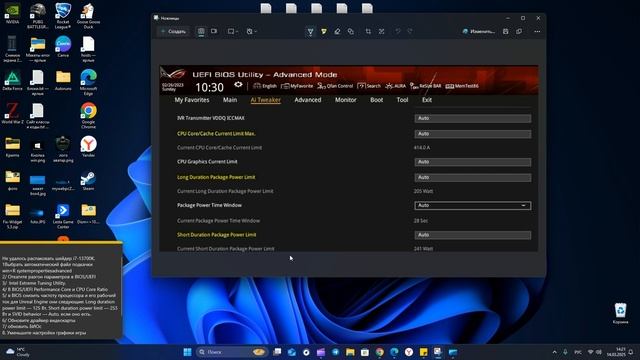Launch the Steam desktop shortcut
Image resolution: width=640 pixels, height=360 pixels.
pyautogui.click(x=88, y=180)
